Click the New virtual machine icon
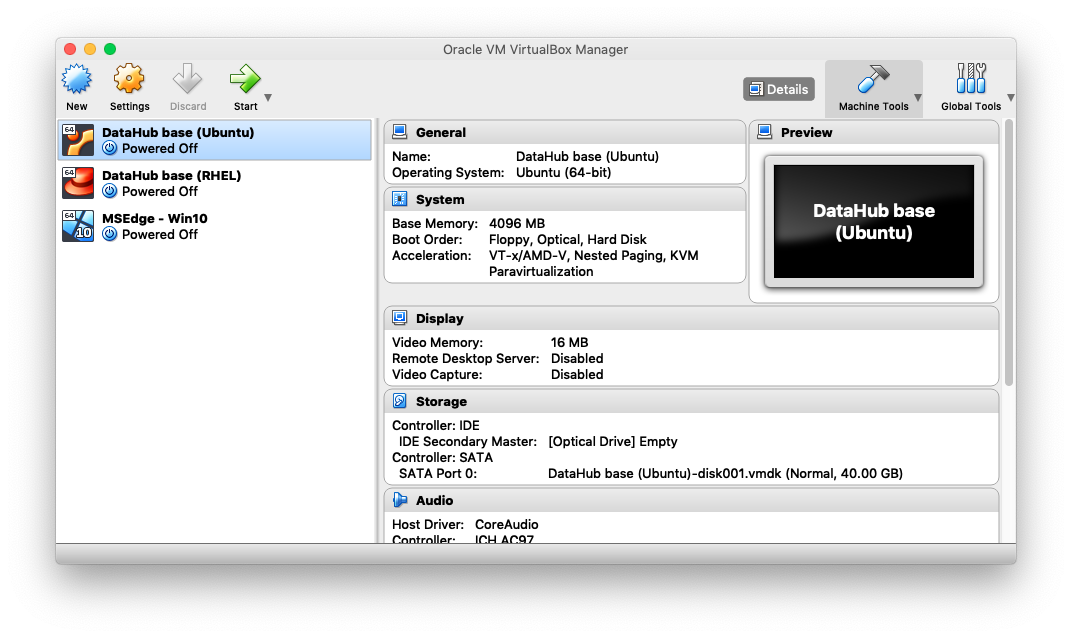The height and width of the screenshot is (638, 1072). click(x=77, y=79)
